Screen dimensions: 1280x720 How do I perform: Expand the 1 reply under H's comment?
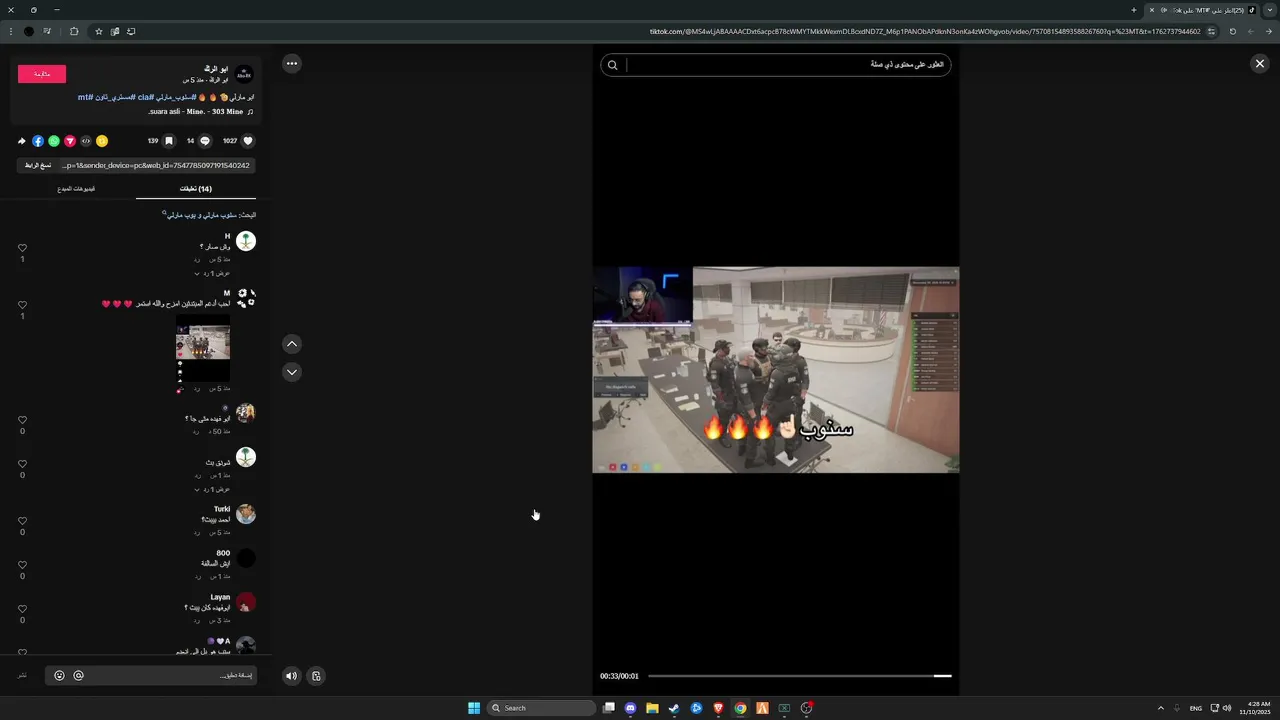click(212, 273)
